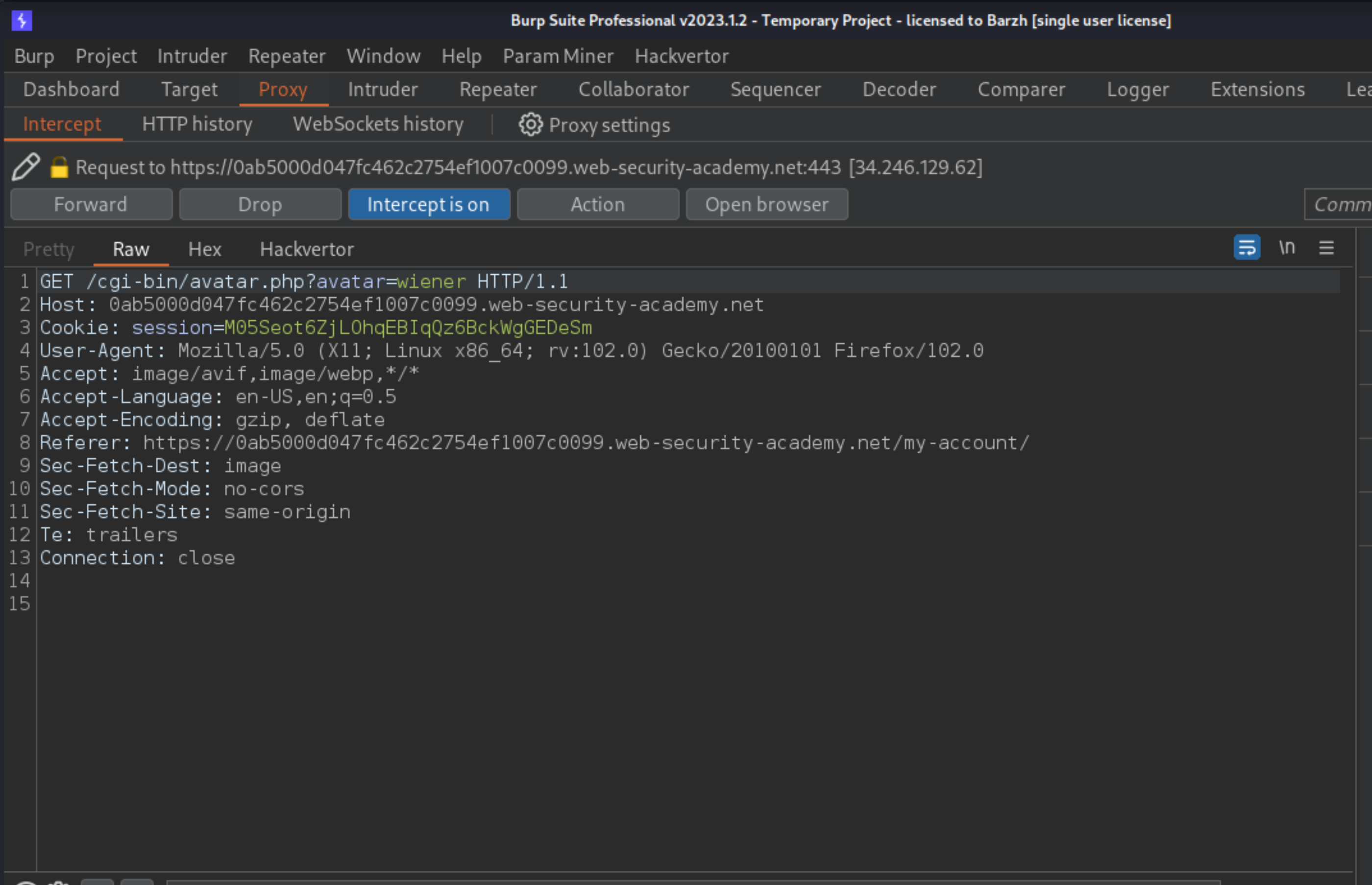Switch to the Extensions tab
1372x885 pixels.
[1258, 90]
